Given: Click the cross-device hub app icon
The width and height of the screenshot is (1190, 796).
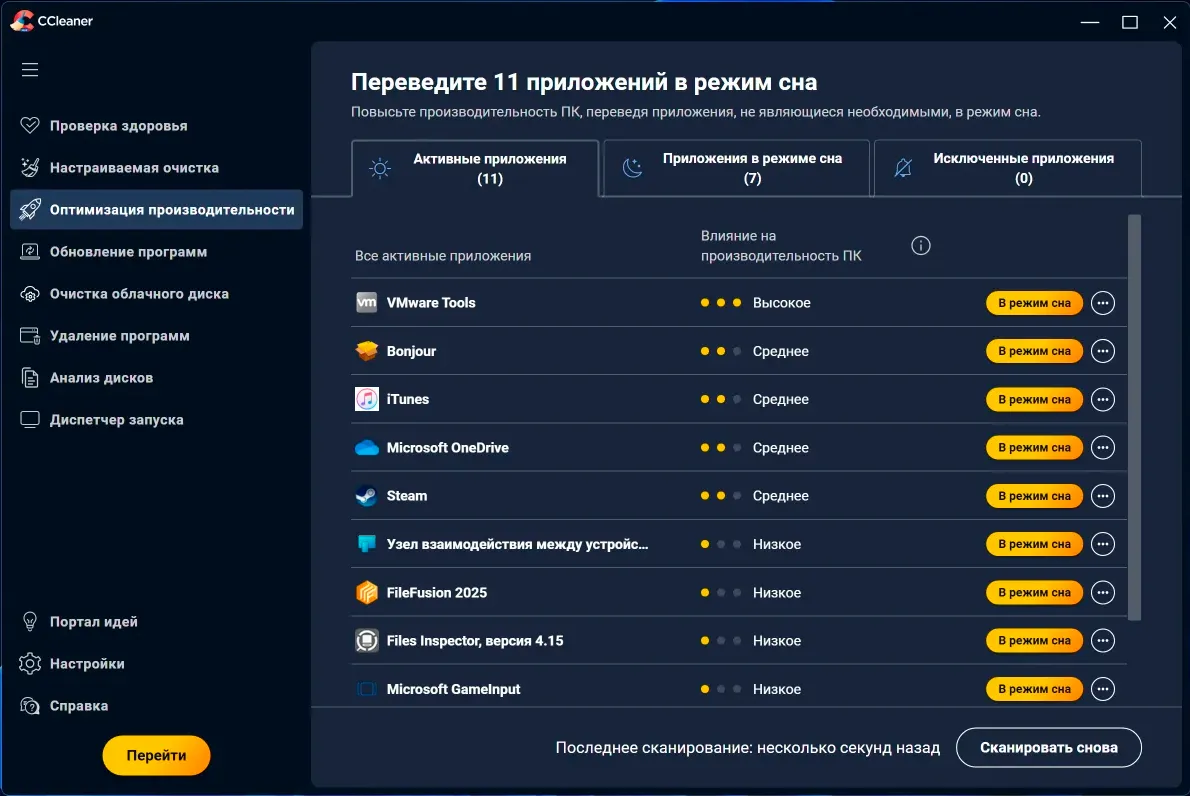Looking at the screenshot, I should pyautogui.click(x=367, y=543).
